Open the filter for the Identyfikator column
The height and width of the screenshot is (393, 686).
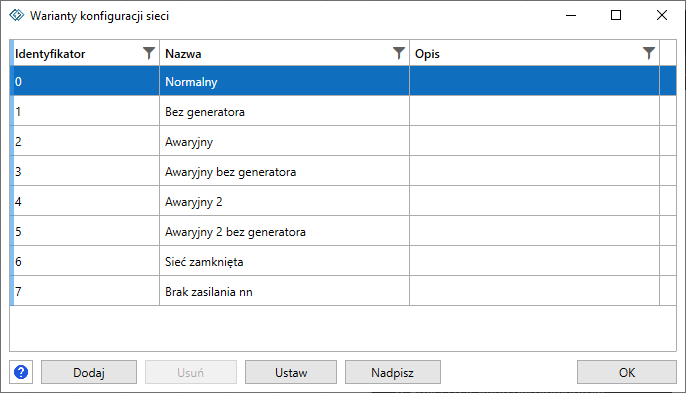[x=149, y=53]
